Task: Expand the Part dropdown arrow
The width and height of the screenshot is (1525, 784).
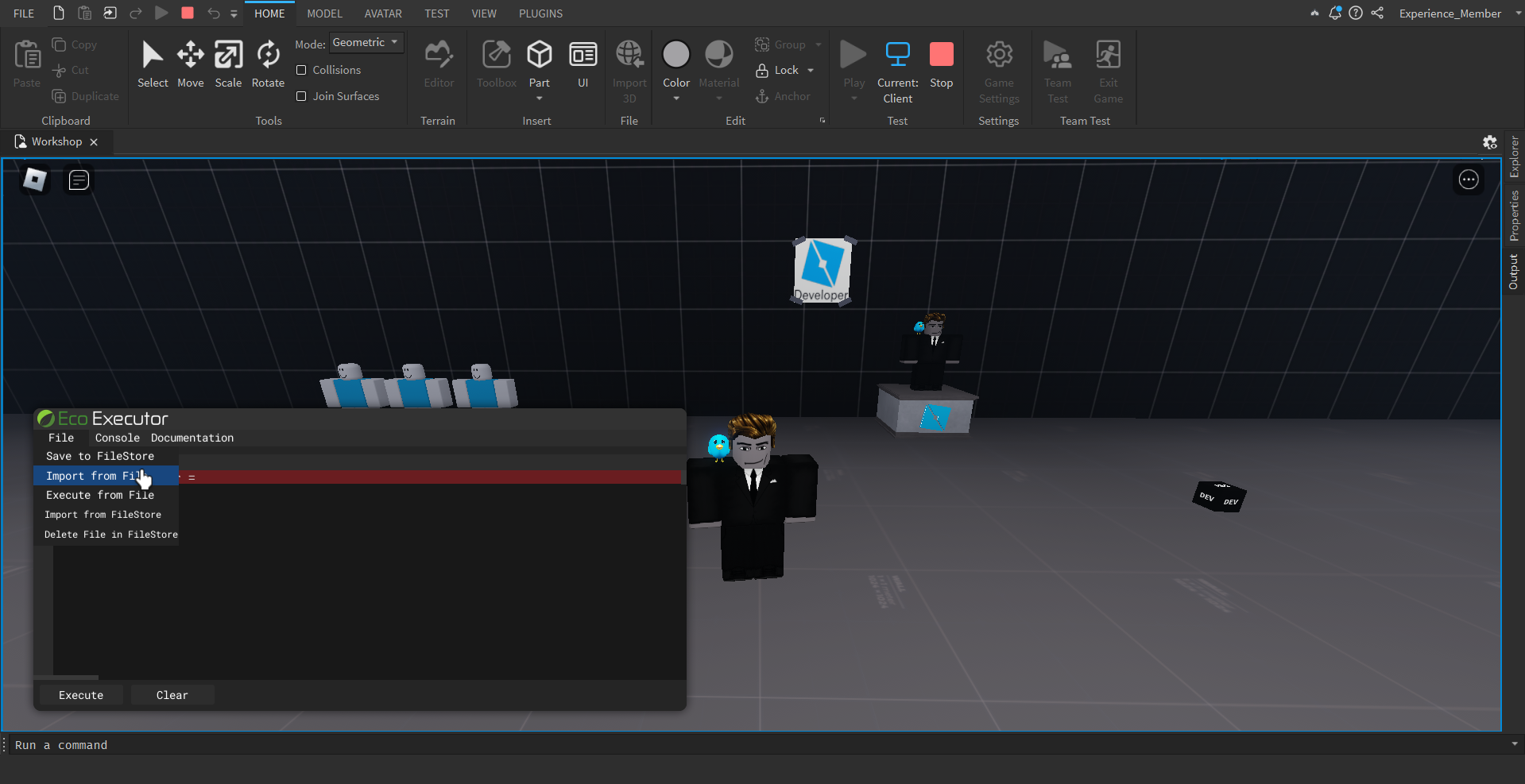Action: 540,98
